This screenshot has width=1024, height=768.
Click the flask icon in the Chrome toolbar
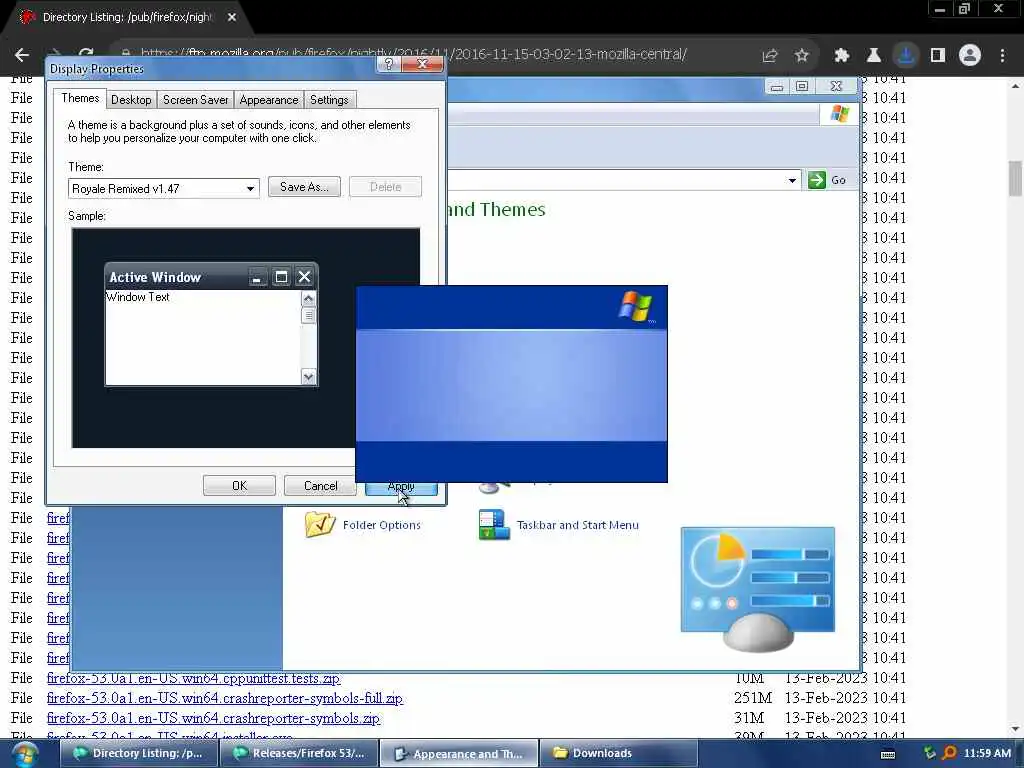874,56
